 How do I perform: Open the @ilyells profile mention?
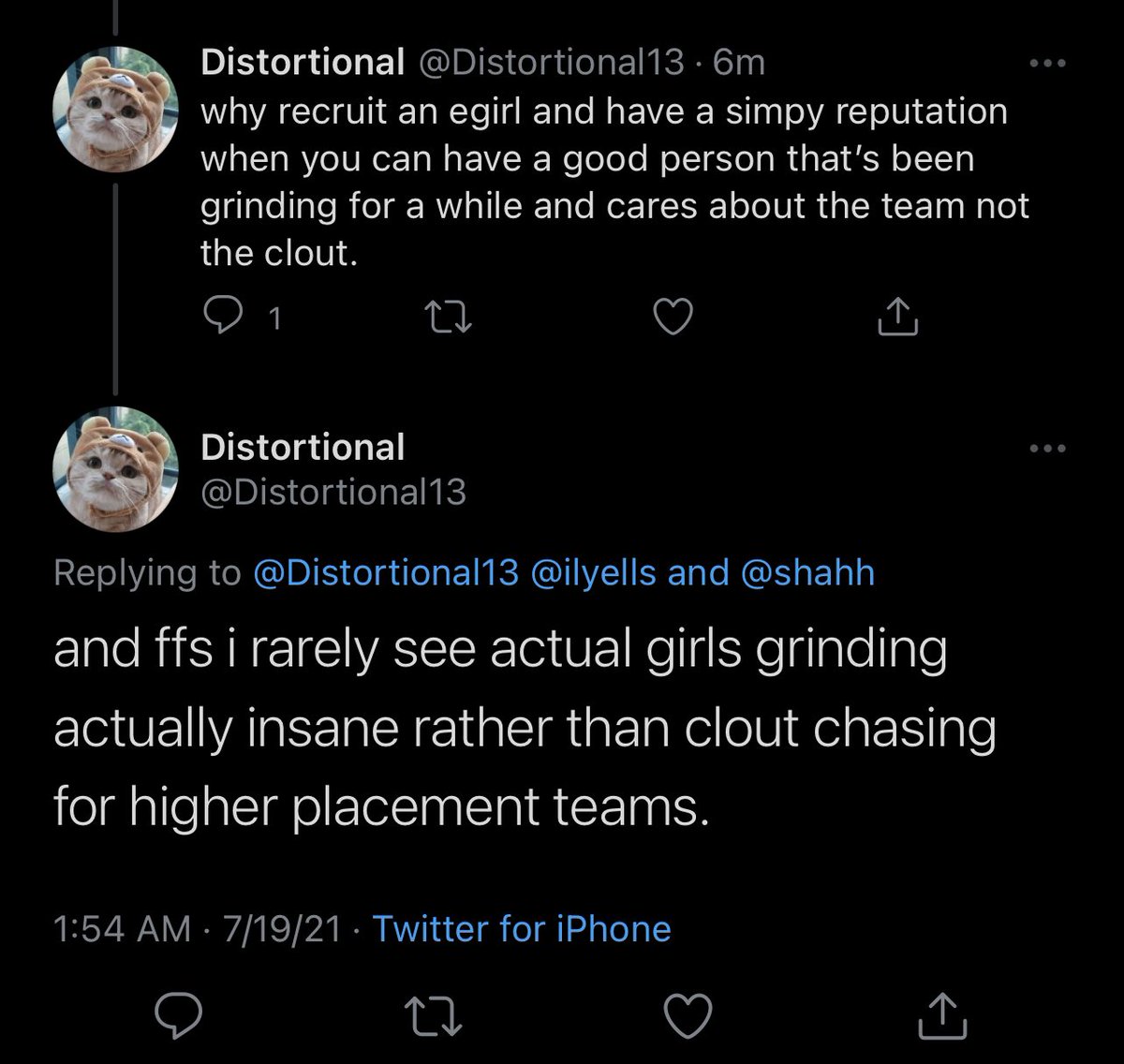pos(593,572)
